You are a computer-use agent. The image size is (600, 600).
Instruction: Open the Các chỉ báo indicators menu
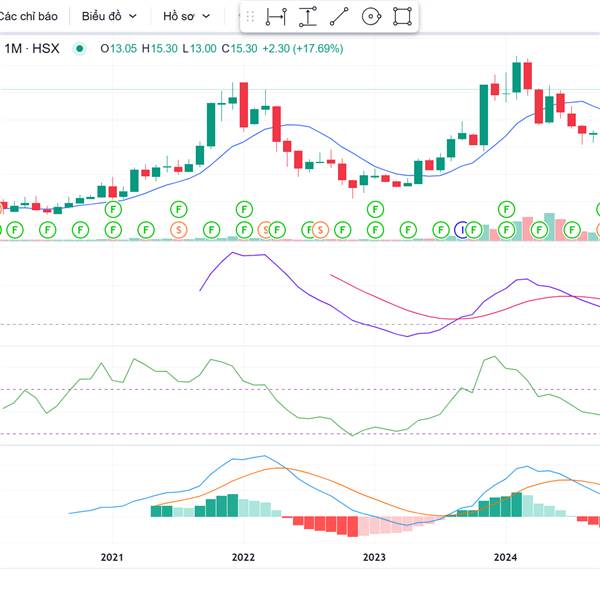(28, 16)
